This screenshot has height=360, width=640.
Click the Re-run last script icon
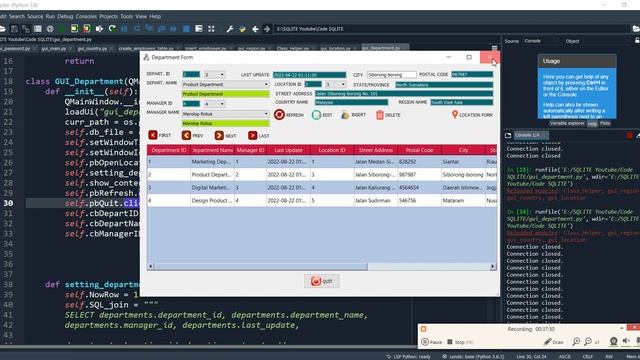click(112, 29)
